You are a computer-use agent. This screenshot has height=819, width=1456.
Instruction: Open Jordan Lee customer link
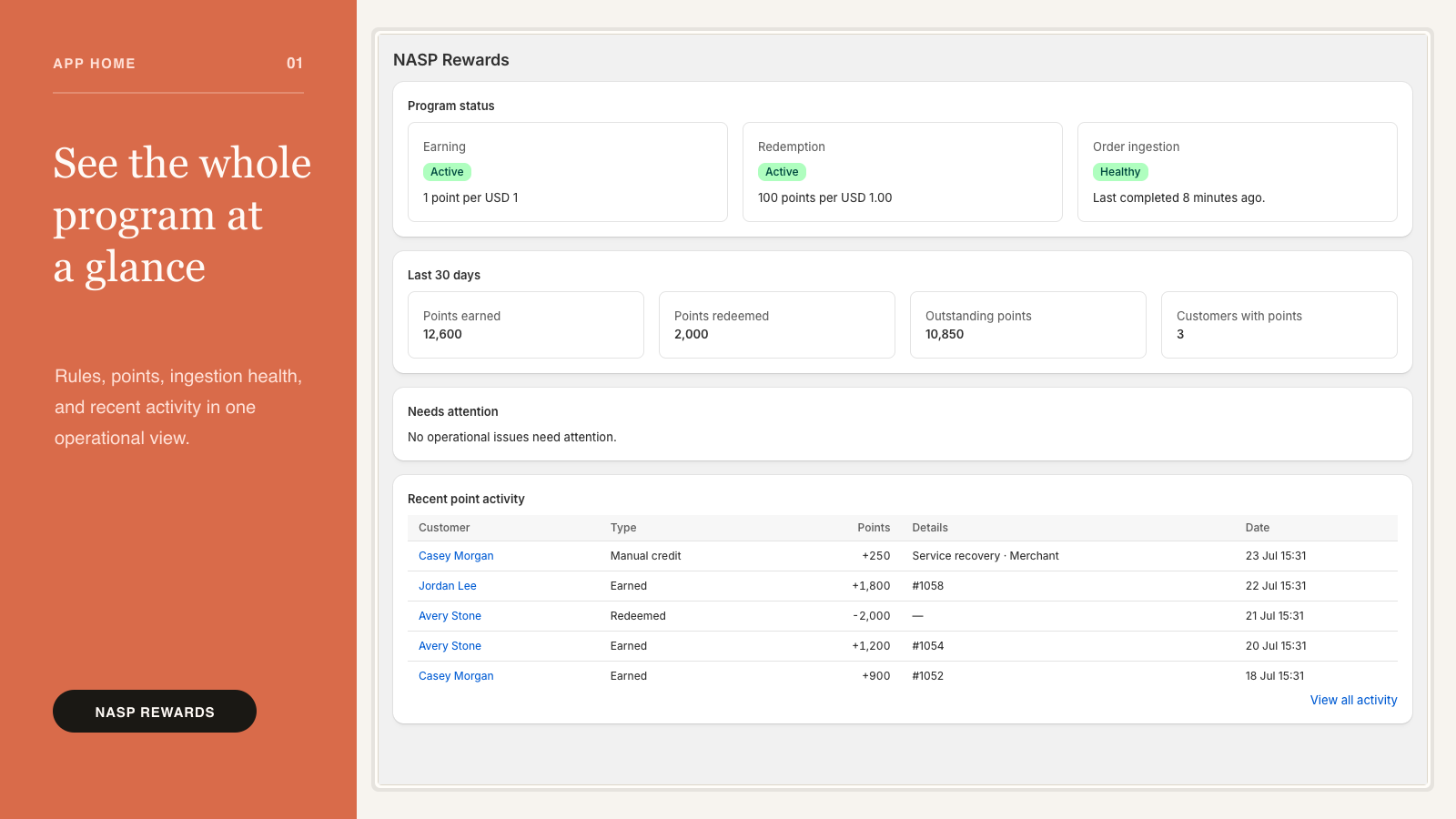point(448,586)
